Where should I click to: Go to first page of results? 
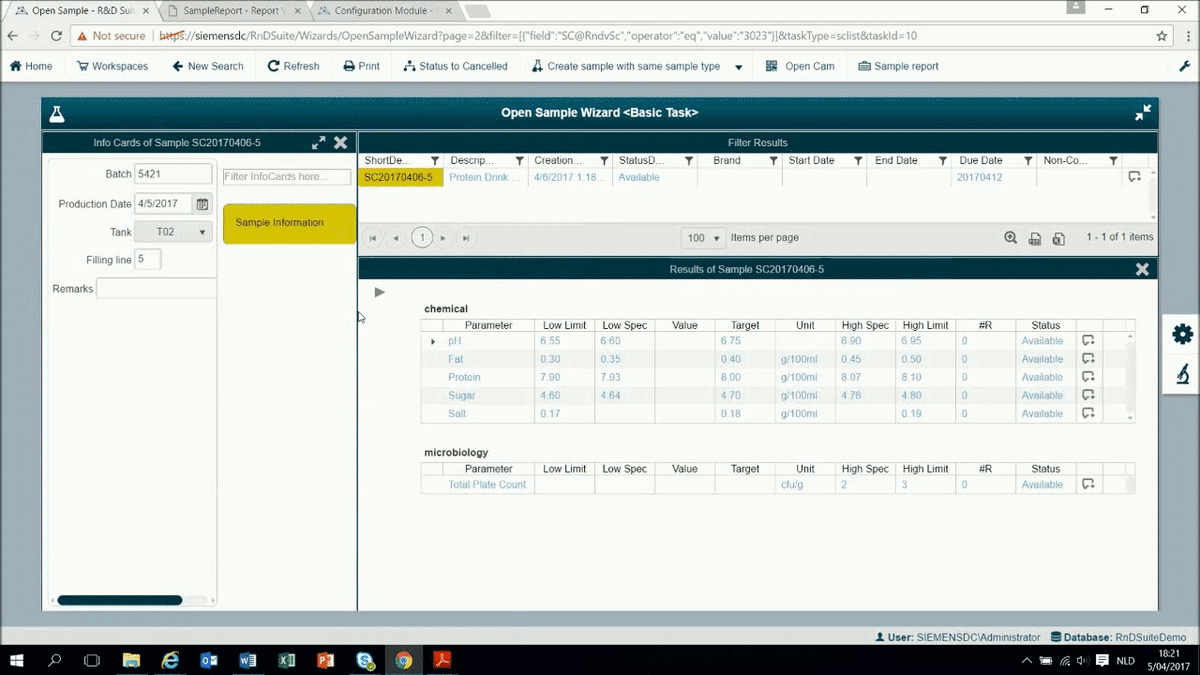point(373,238)
